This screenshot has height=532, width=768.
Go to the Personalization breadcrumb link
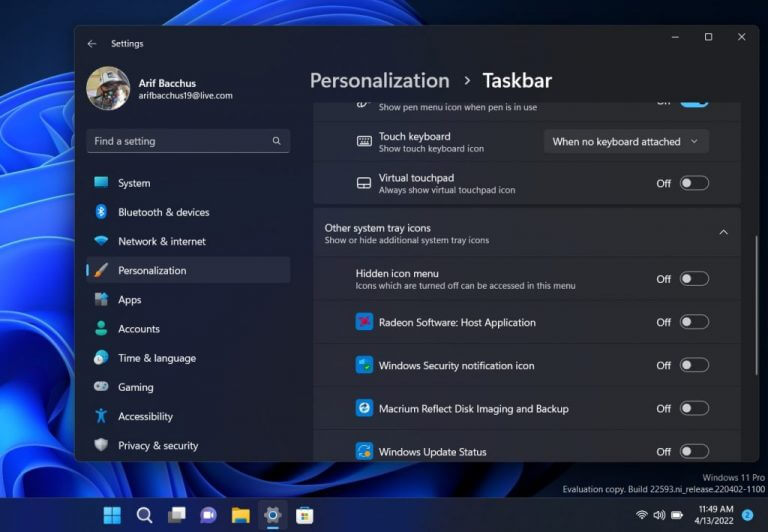coord(380,81)
